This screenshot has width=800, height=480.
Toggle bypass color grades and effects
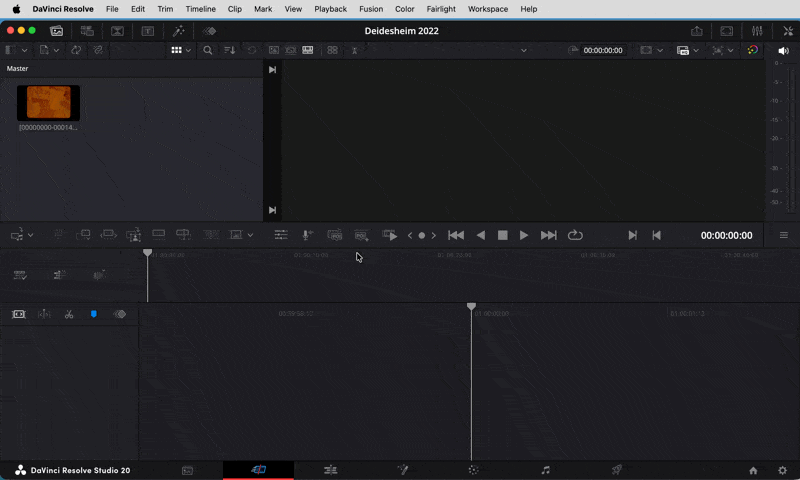pyautogui.click(x=753, y=50)
